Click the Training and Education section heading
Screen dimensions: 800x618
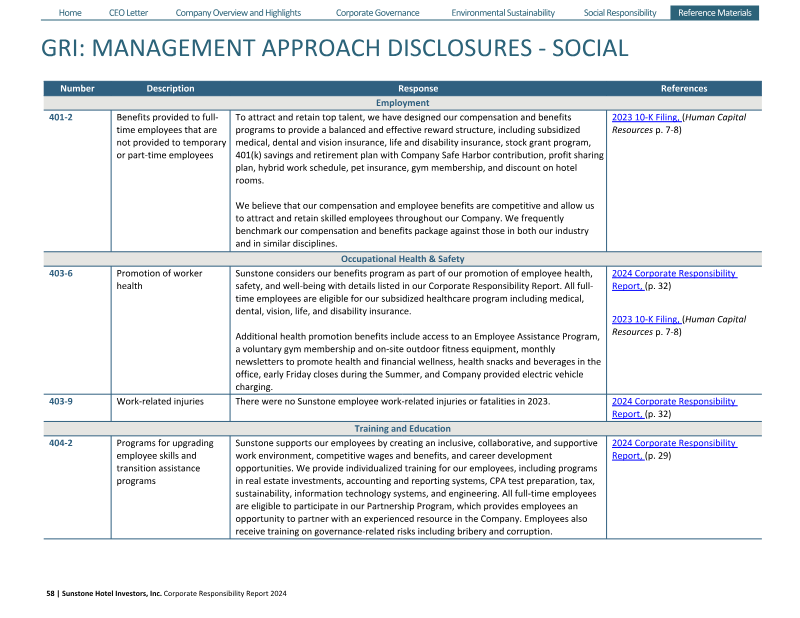click(x=402, y=429)
